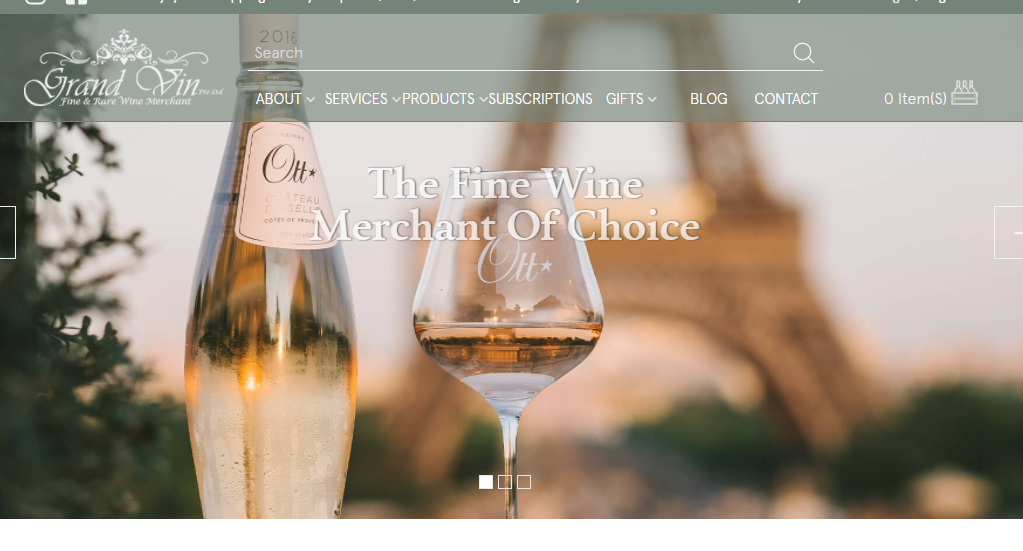Expand the ABOUT dropdown menu
The height and width of the screenshot is (551, 1023).
285,99
